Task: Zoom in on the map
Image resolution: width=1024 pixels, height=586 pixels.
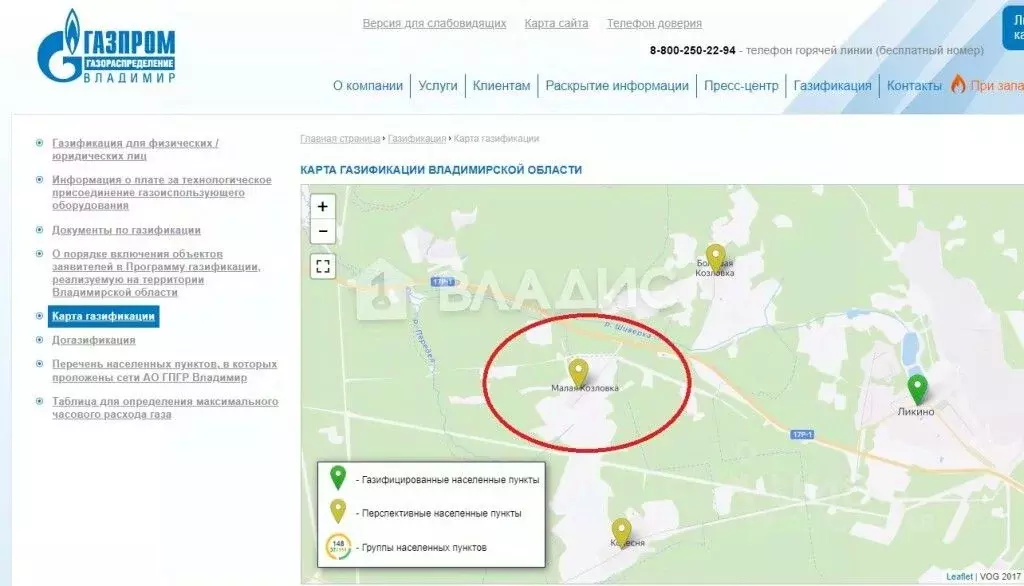Action: pyautogui.click(x=323, y=206)
